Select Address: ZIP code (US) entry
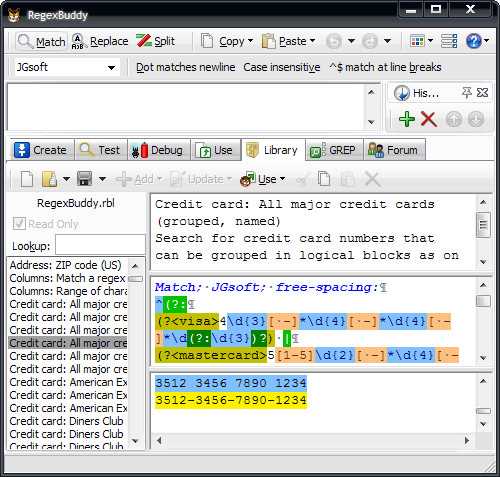 click(x=68, y=265)
